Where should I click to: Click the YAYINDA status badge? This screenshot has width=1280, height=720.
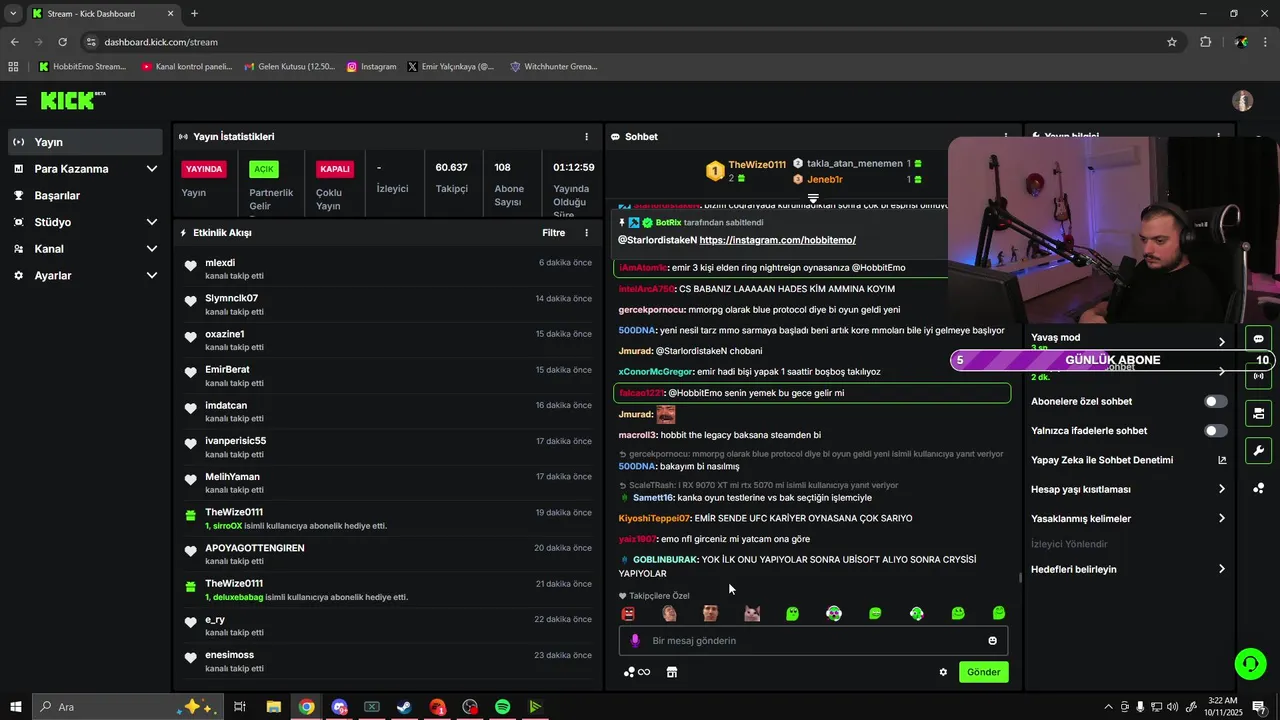click(204, 169)
